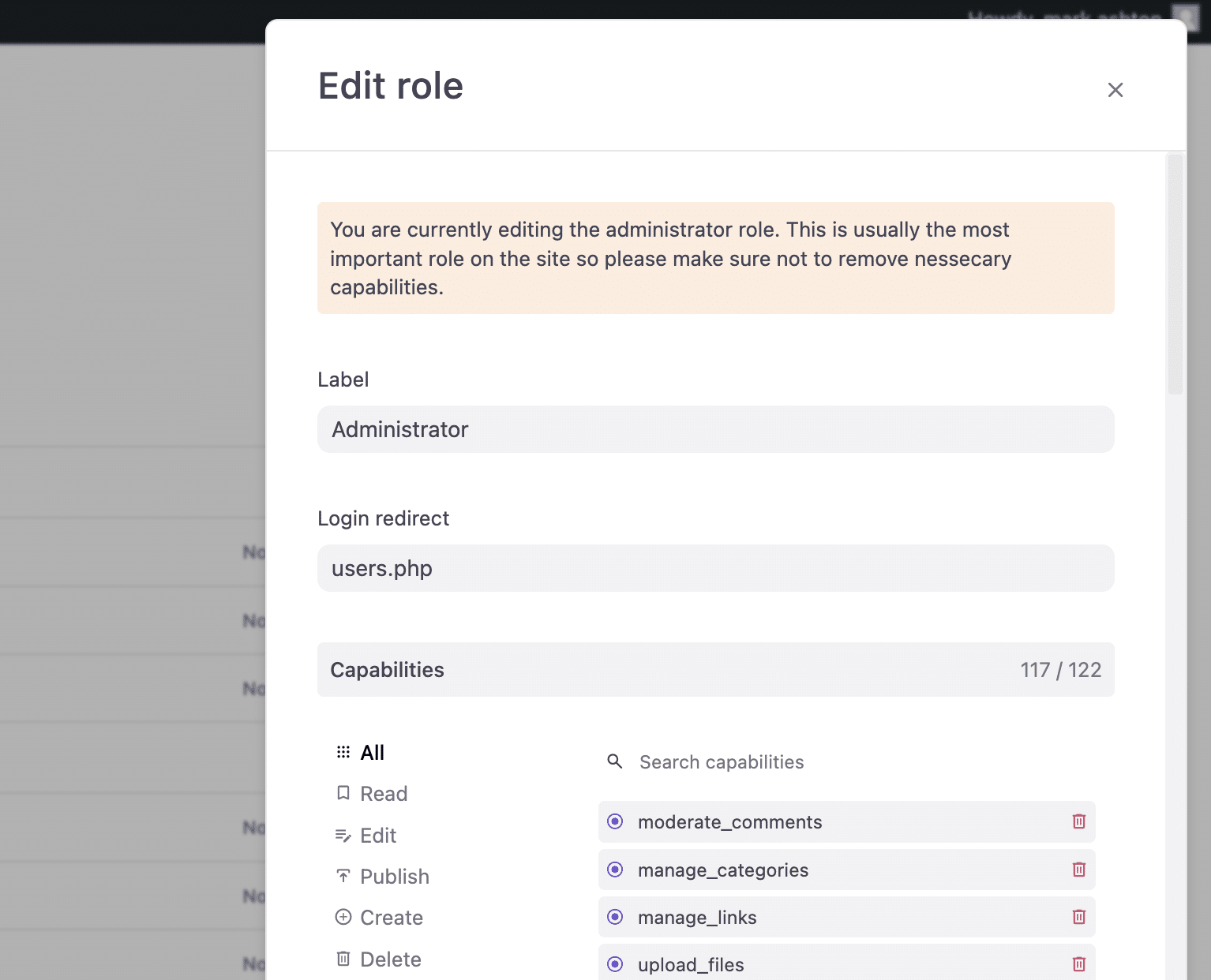The width and height of the screenshot is (1211, 980).
Task: Toggle the upload_files capability radio
Action: coord(615,964)
